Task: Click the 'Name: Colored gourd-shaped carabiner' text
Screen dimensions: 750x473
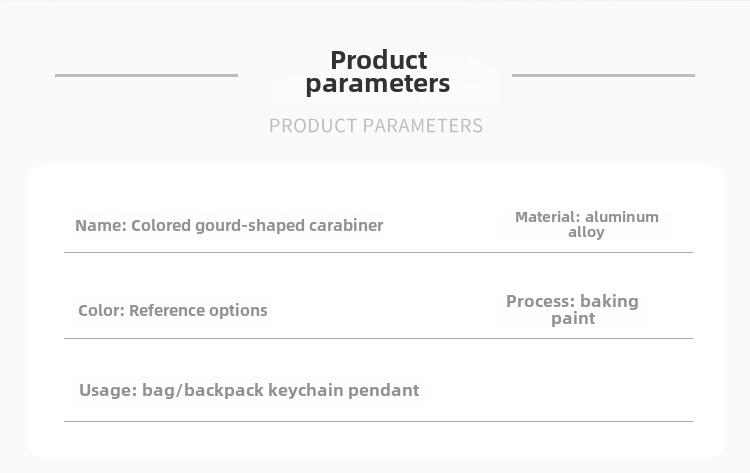Action: click(229, 226)
